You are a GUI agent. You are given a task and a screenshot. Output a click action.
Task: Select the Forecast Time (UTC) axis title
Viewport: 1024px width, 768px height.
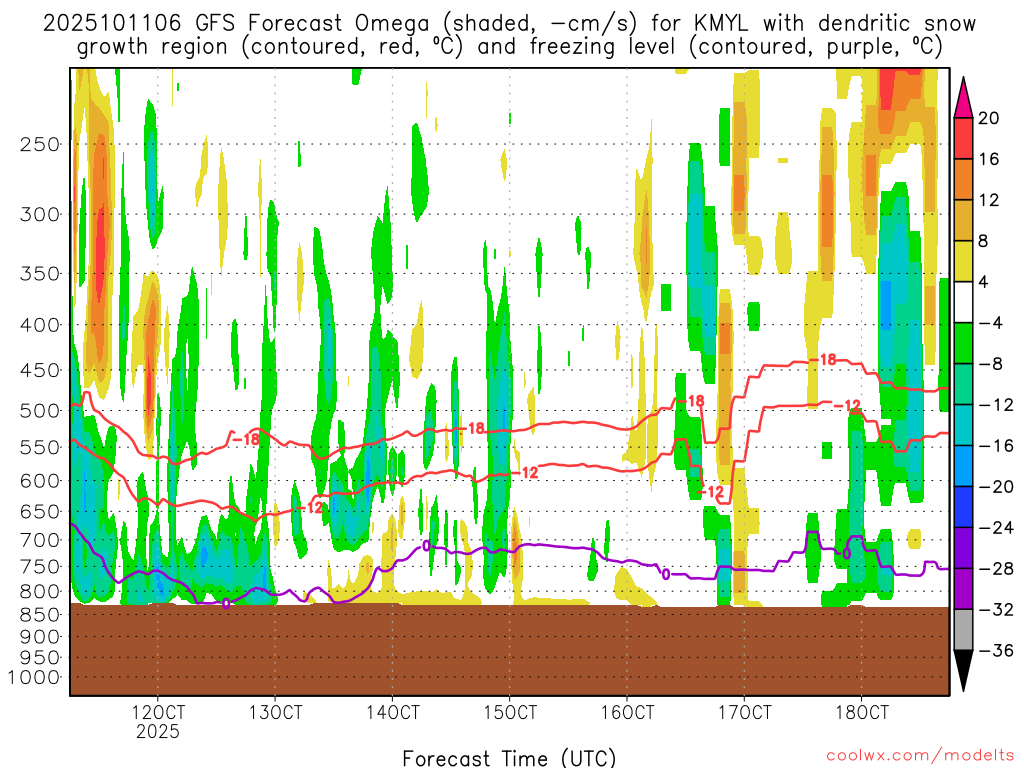(509, 758)
